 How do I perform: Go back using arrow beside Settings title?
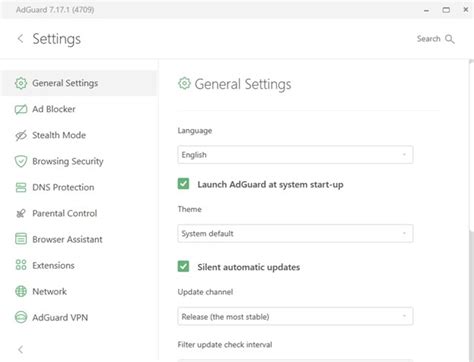click(20, 39)
